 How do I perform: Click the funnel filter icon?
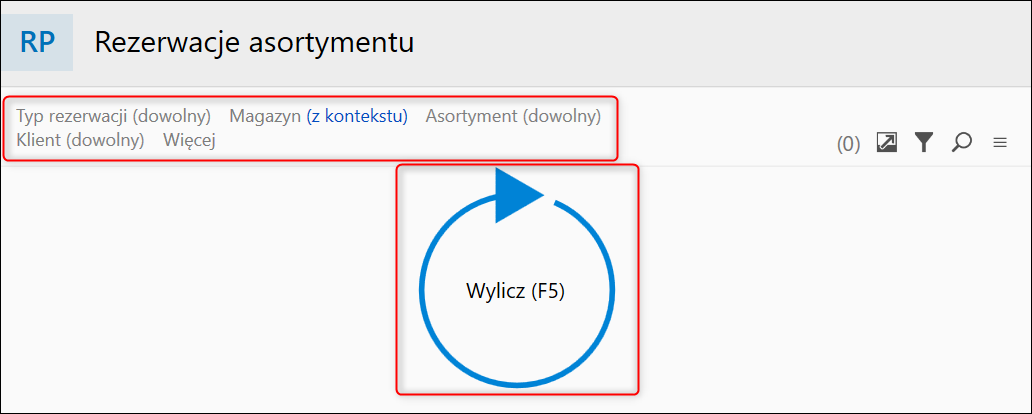924,143
